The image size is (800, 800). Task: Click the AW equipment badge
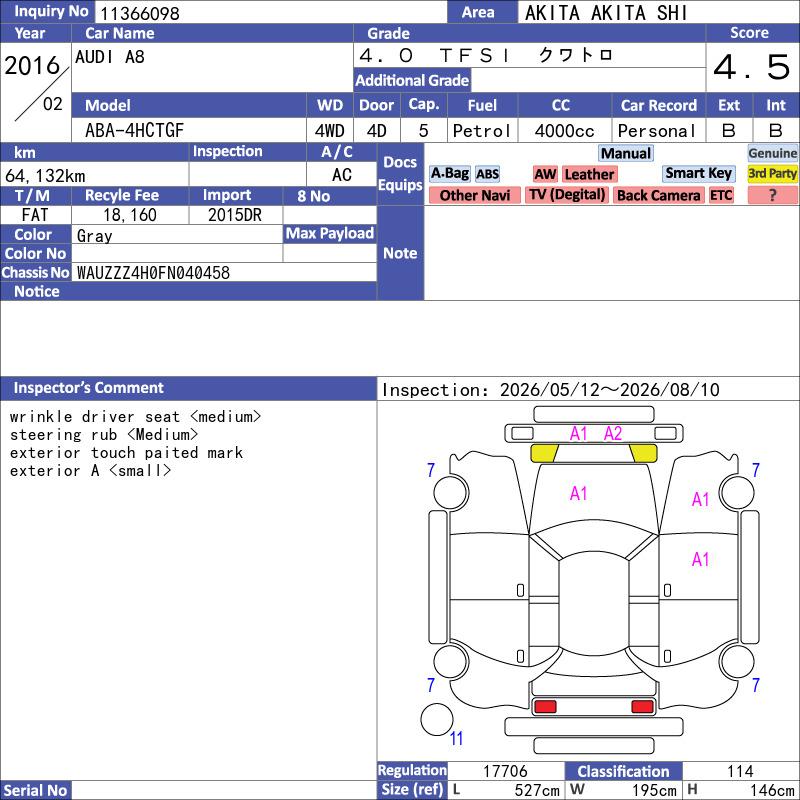click(x=545, y=174)
